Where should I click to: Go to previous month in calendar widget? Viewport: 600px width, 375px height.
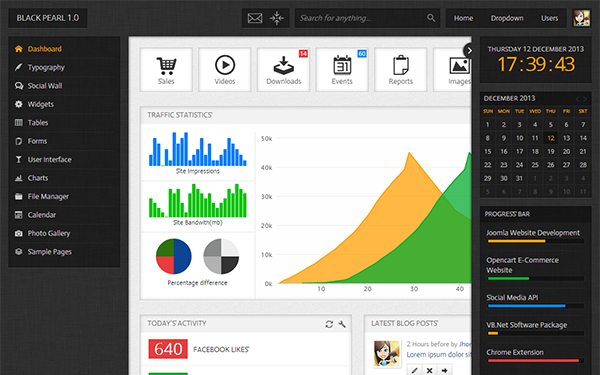(x=577, y=99)
